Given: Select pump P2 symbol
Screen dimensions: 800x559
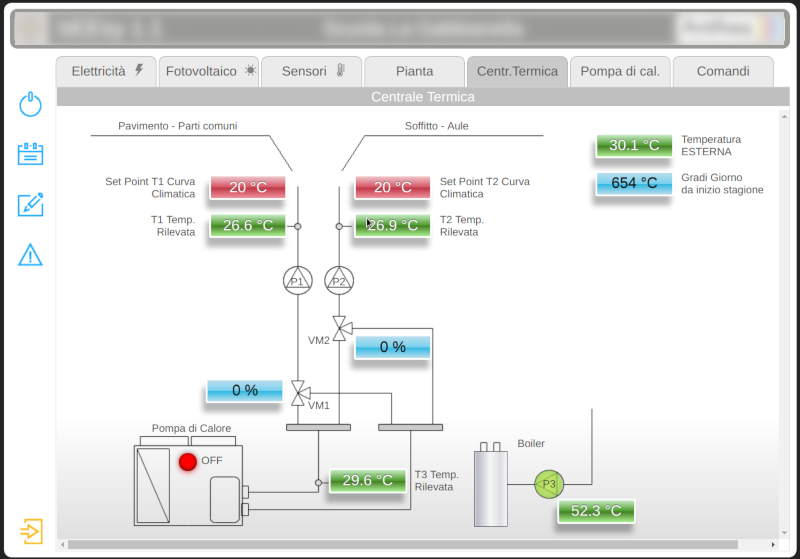Looking at the screenshot, I should coord(339,281).
